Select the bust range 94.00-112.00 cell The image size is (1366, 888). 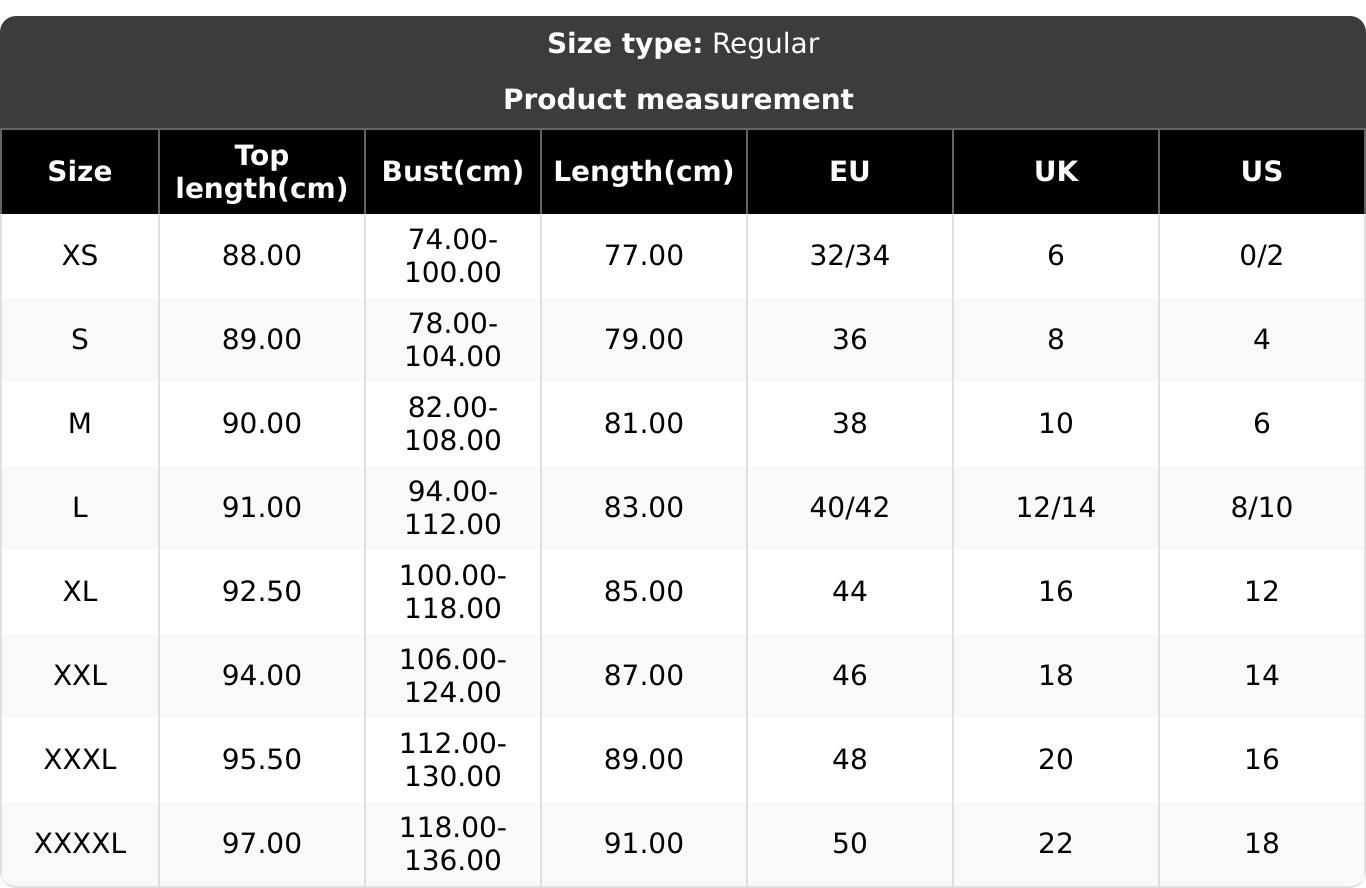(x=453, y=508)
